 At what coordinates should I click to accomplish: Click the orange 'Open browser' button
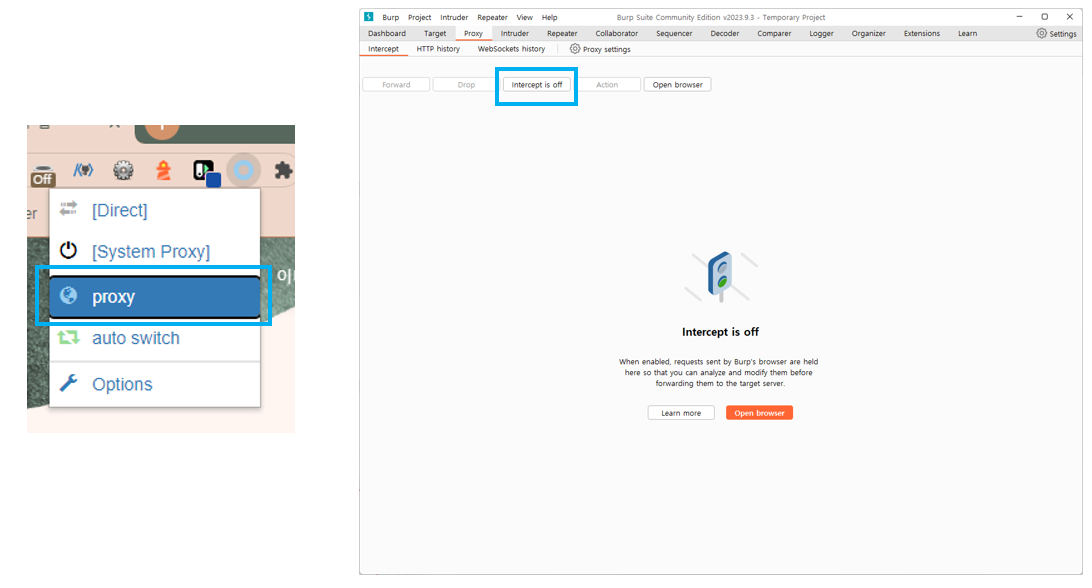(x=759, y=413)
